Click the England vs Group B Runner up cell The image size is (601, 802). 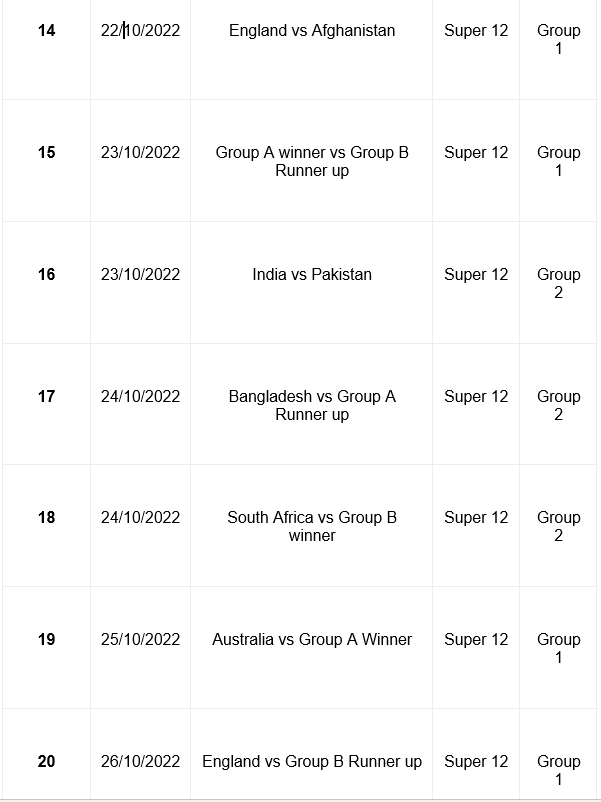click(311, 753)
